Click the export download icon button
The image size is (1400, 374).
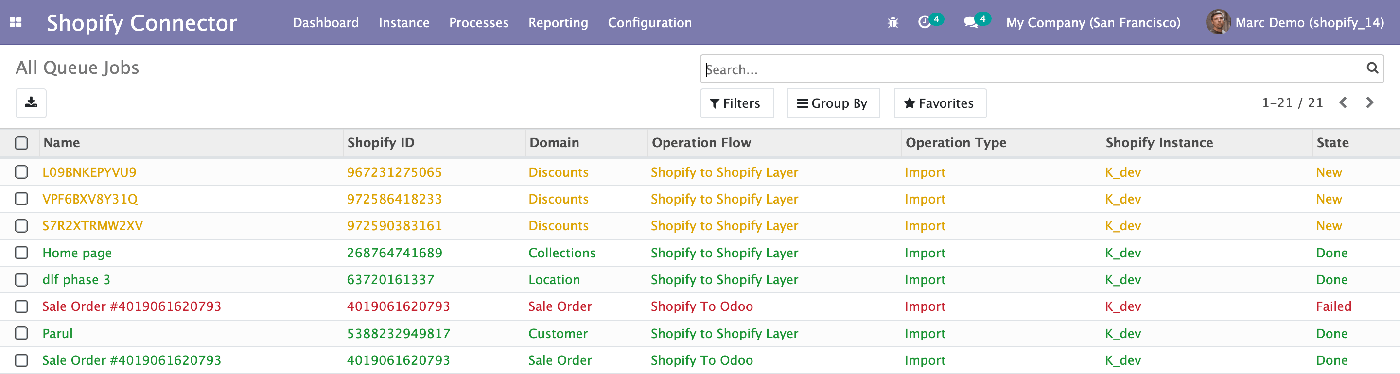tap(31, 102)
